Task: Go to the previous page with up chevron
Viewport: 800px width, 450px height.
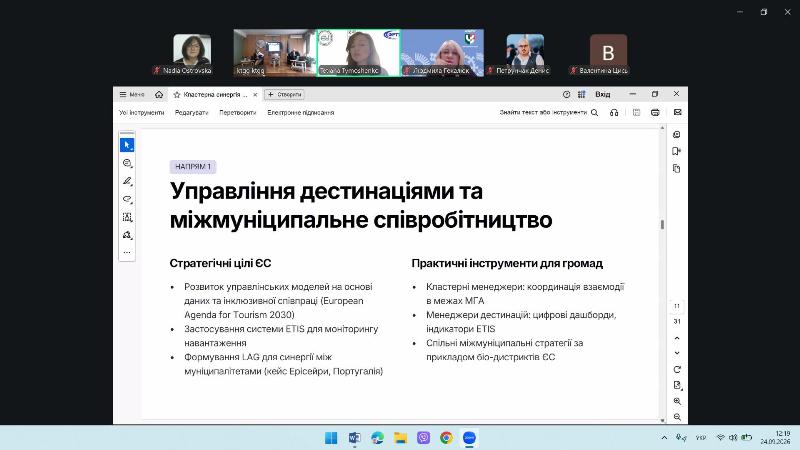Action: [x=677, y=338]
